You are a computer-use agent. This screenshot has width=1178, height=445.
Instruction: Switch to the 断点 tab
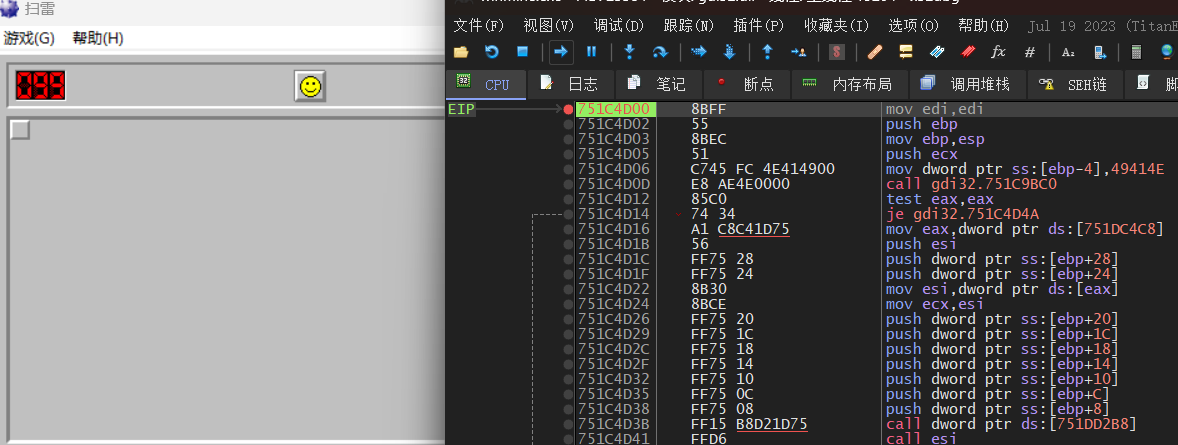(x=746, y=84)
